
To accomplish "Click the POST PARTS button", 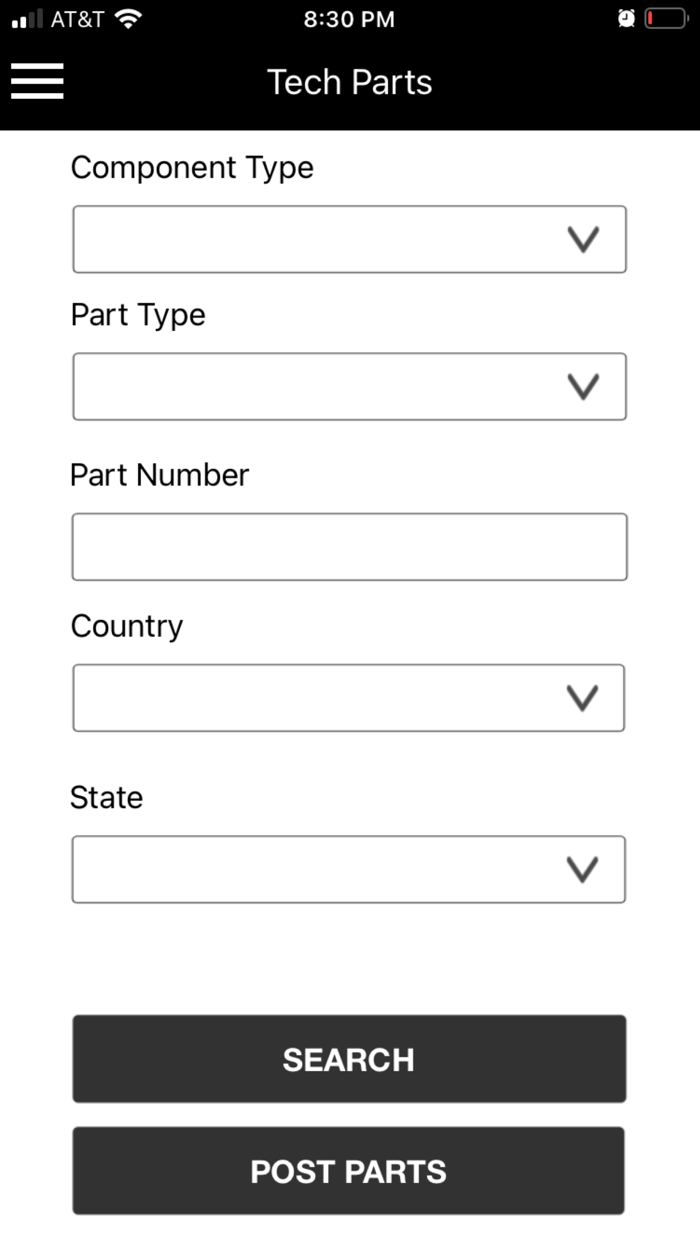I will pyautogui.click(x=349, y=1171).
